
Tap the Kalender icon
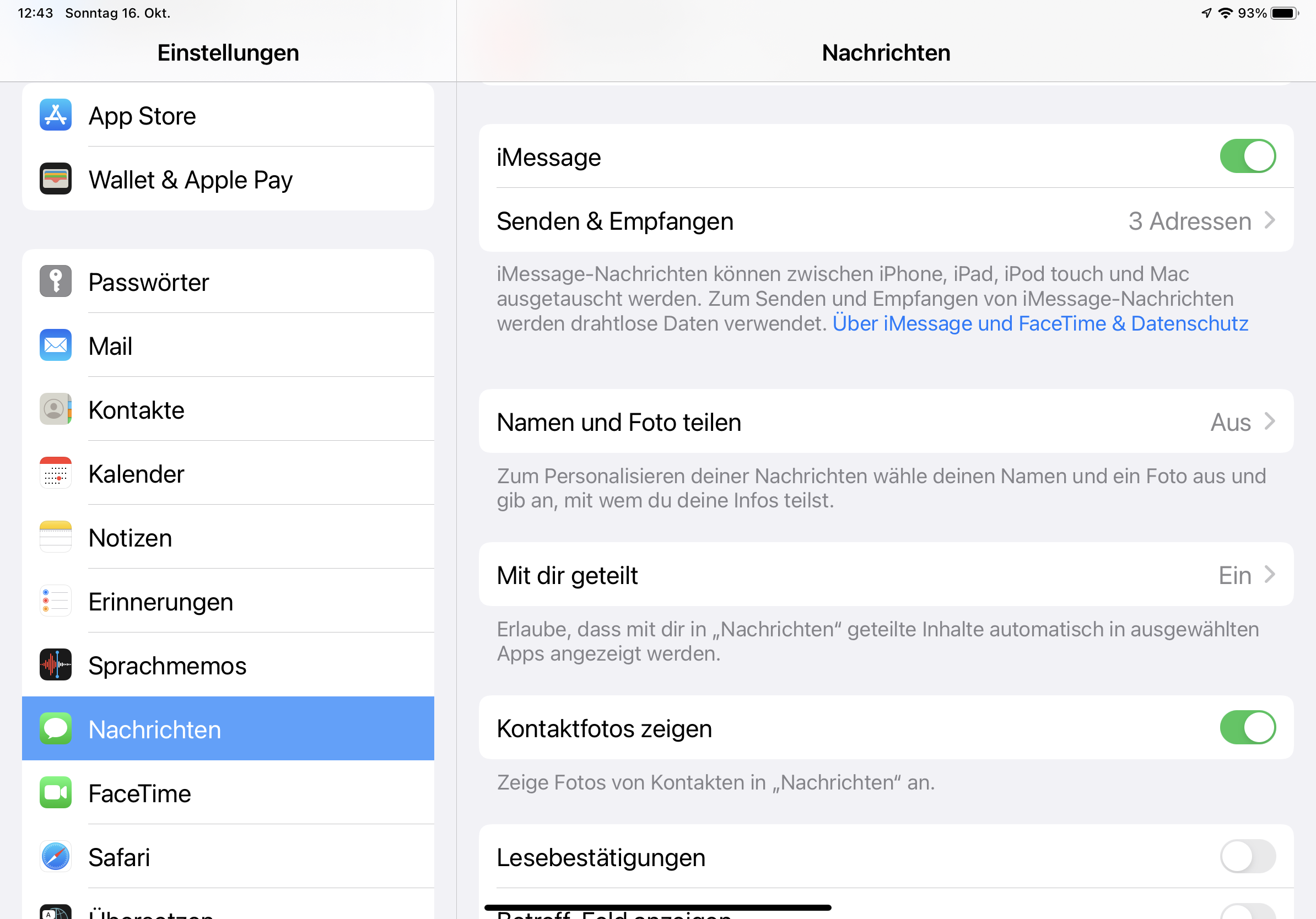click(56, 473)
